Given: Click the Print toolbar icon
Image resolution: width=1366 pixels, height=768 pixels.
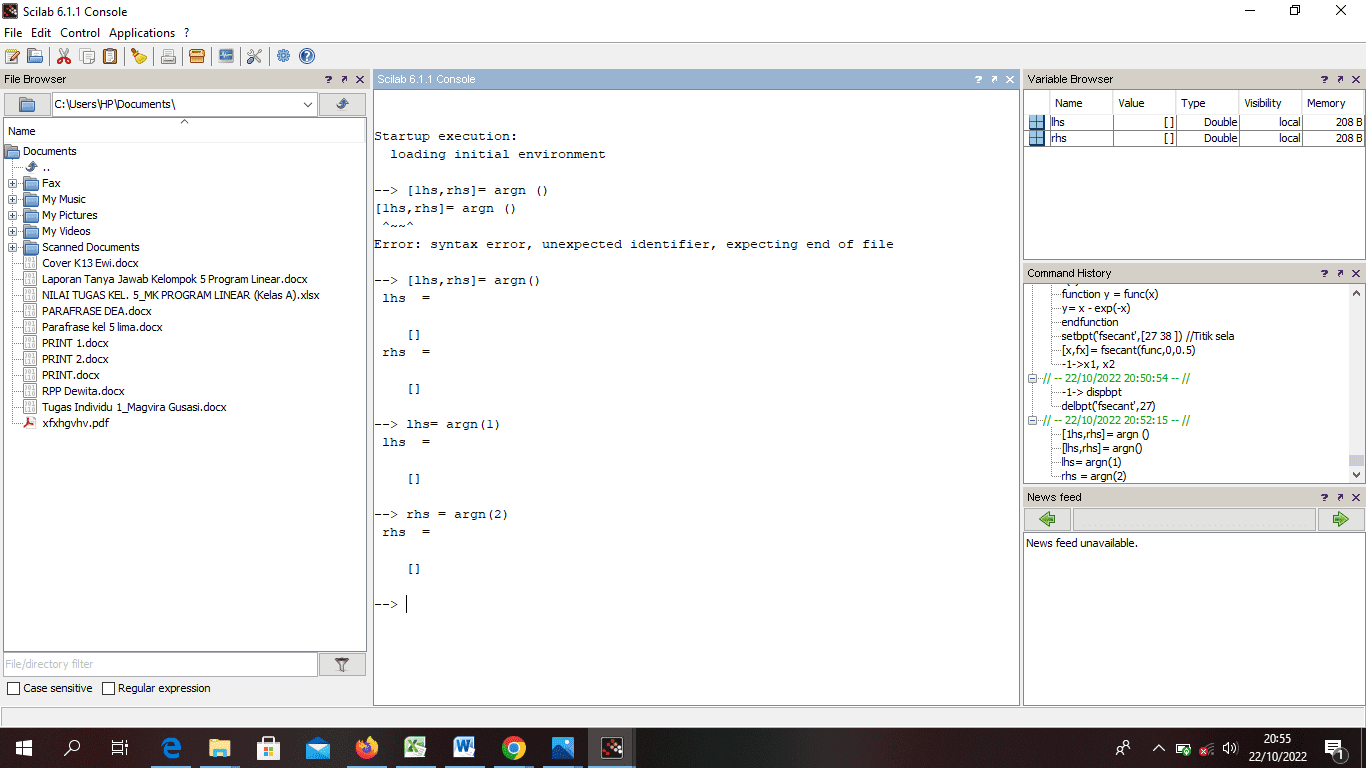Looking at the screenshot, I should 168,56.
